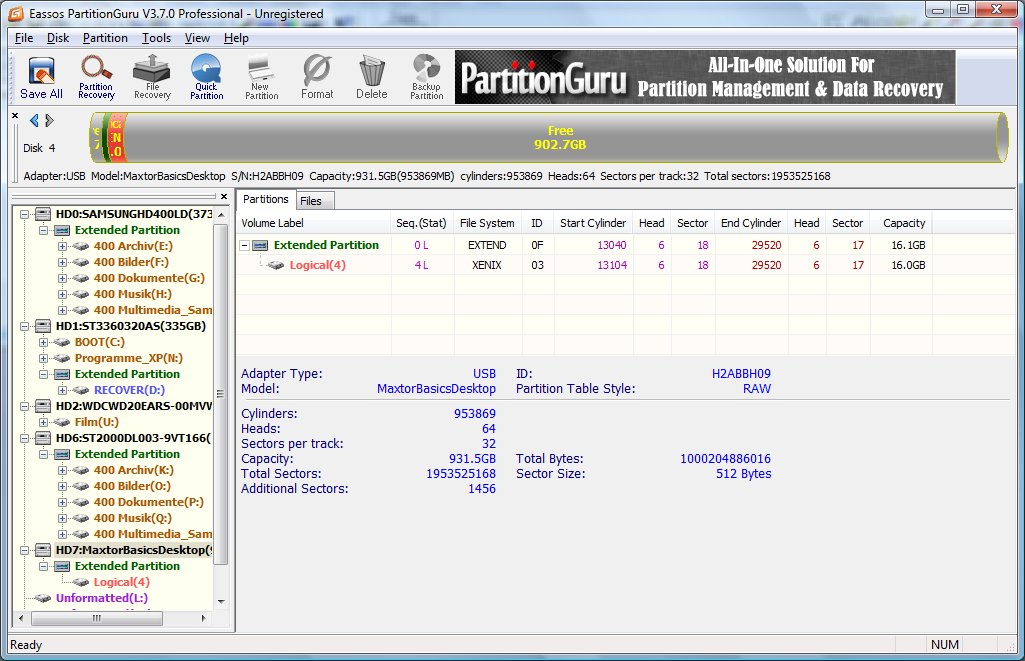Expand the Film(U:) partition node
Screen dimensions: 1025x661
[43, 422]
